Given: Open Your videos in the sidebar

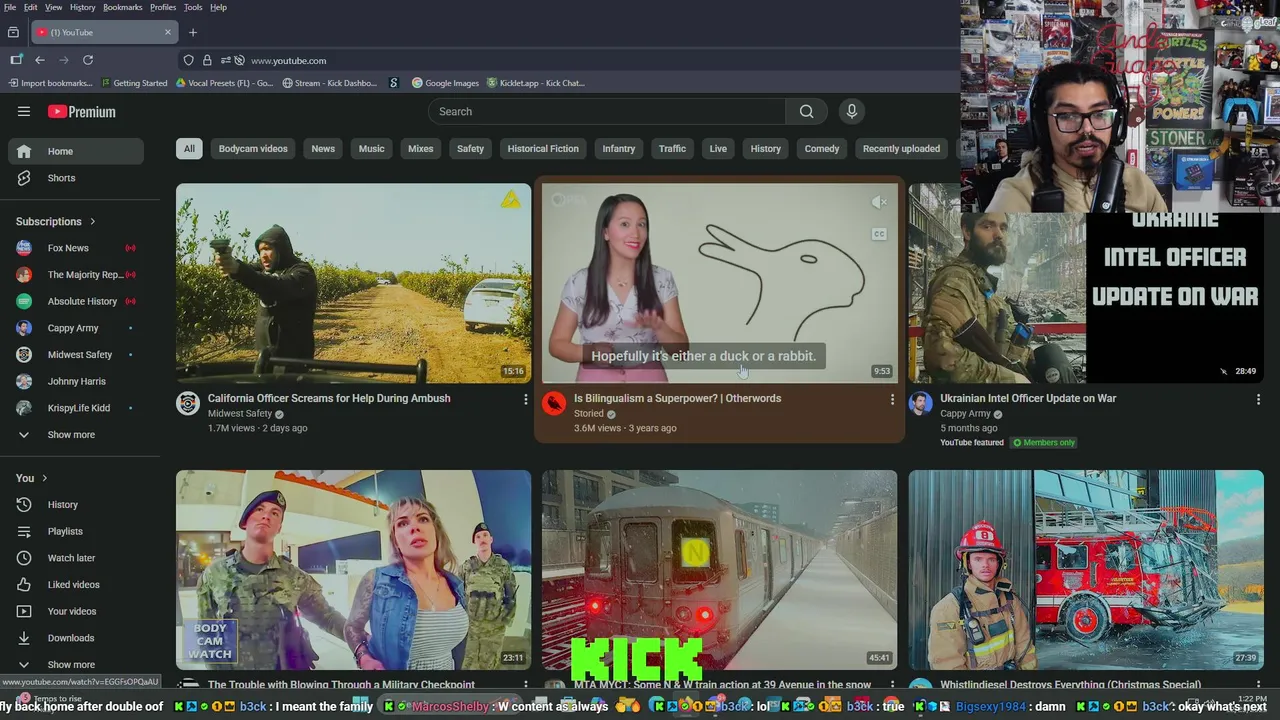Looking at the screenshot, I should (76, 611).
